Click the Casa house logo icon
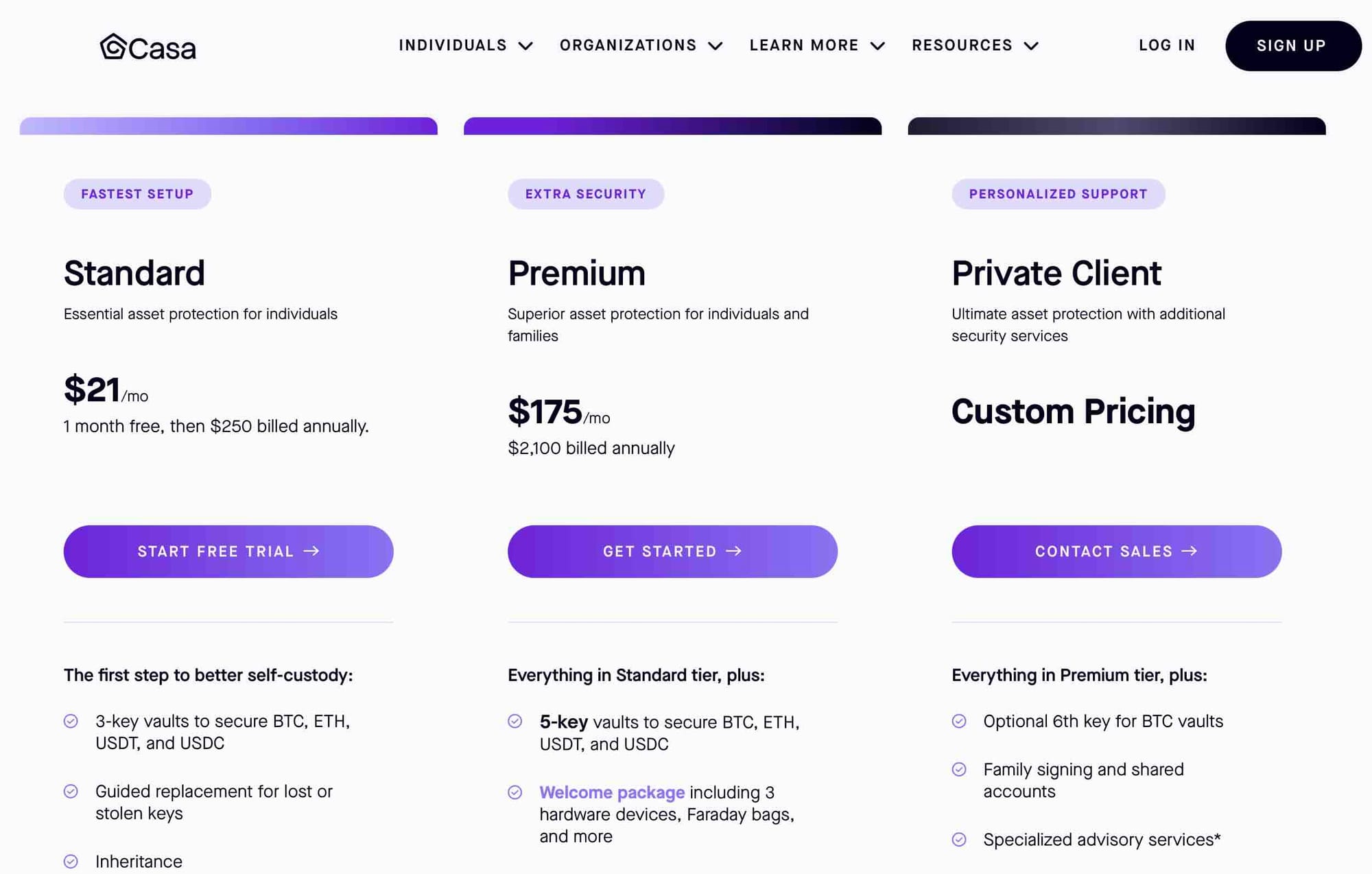1372x874 pixels. coord(113,47)
